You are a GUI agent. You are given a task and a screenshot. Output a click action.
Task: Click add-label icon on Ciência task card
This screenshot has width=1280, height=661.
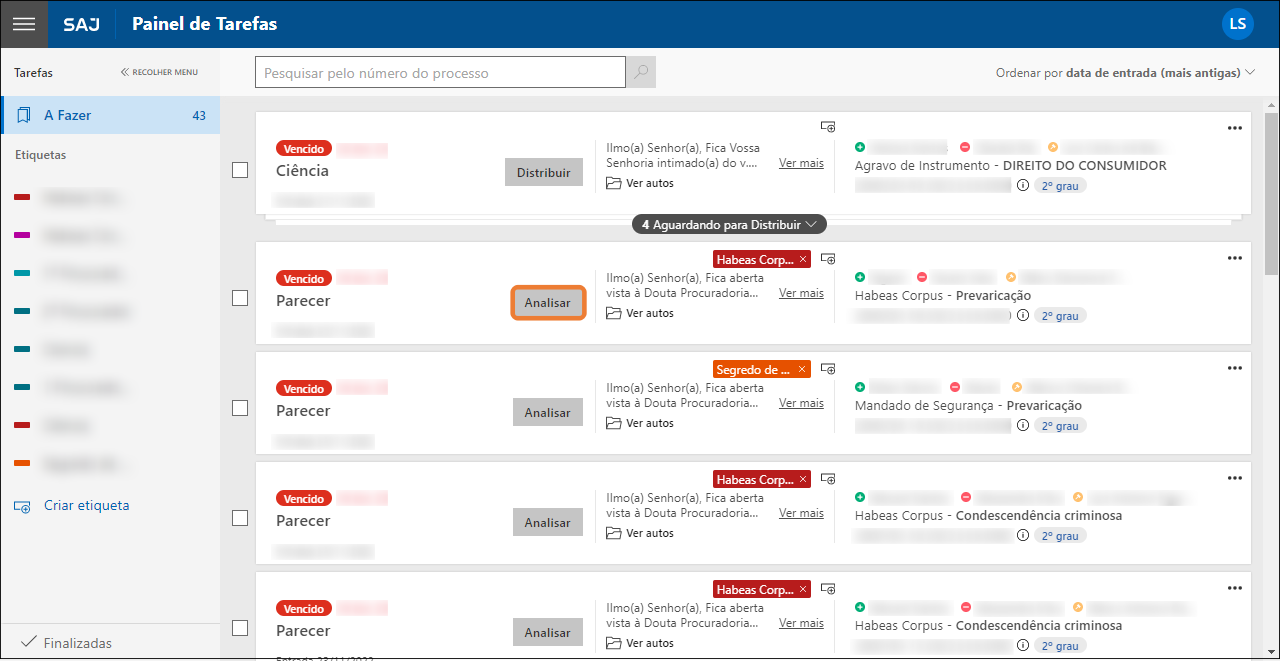coord(828,126)
